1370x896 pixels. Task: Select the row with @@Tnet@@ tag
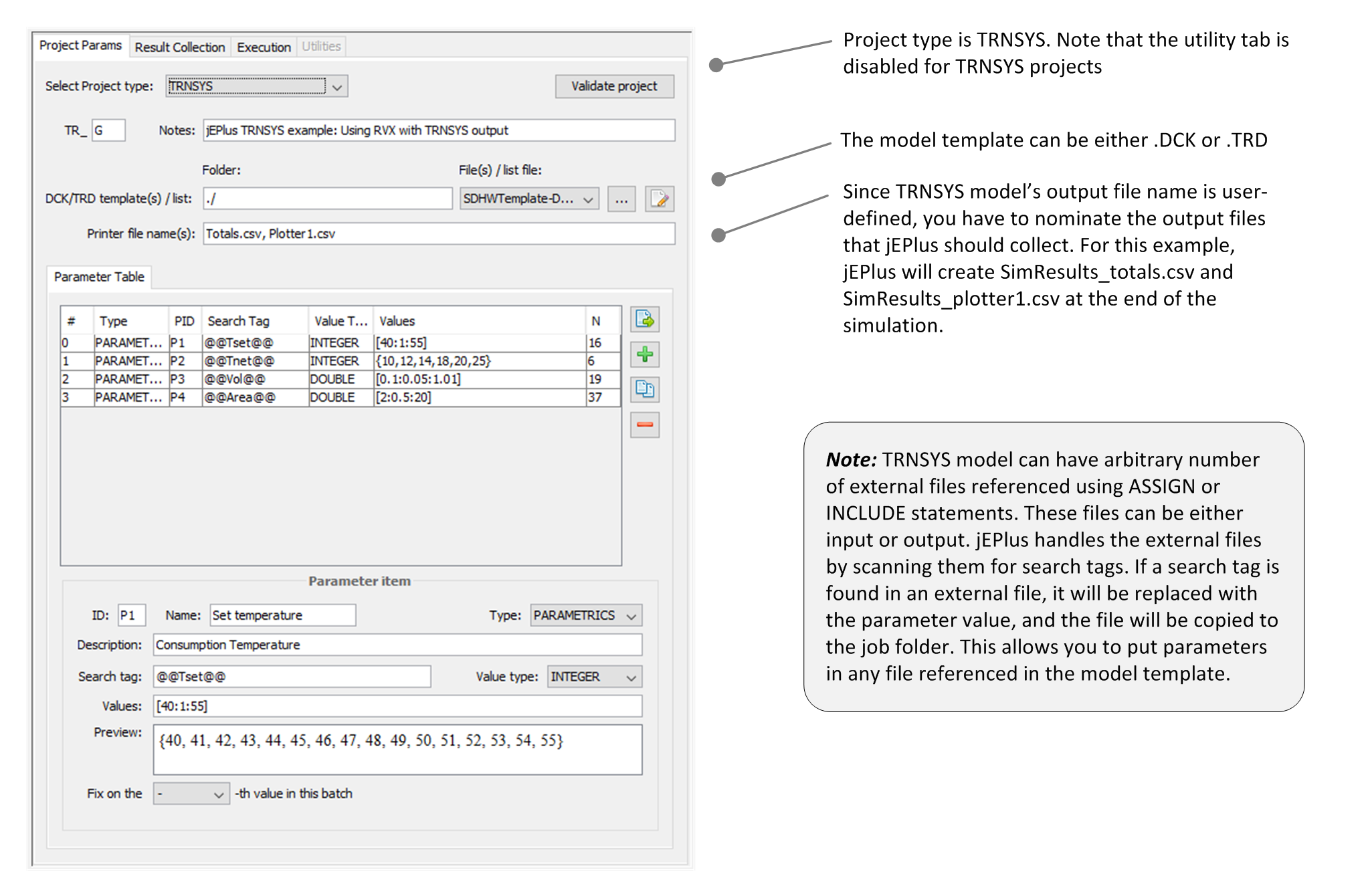pyautogui.click(x=340, y=361)
